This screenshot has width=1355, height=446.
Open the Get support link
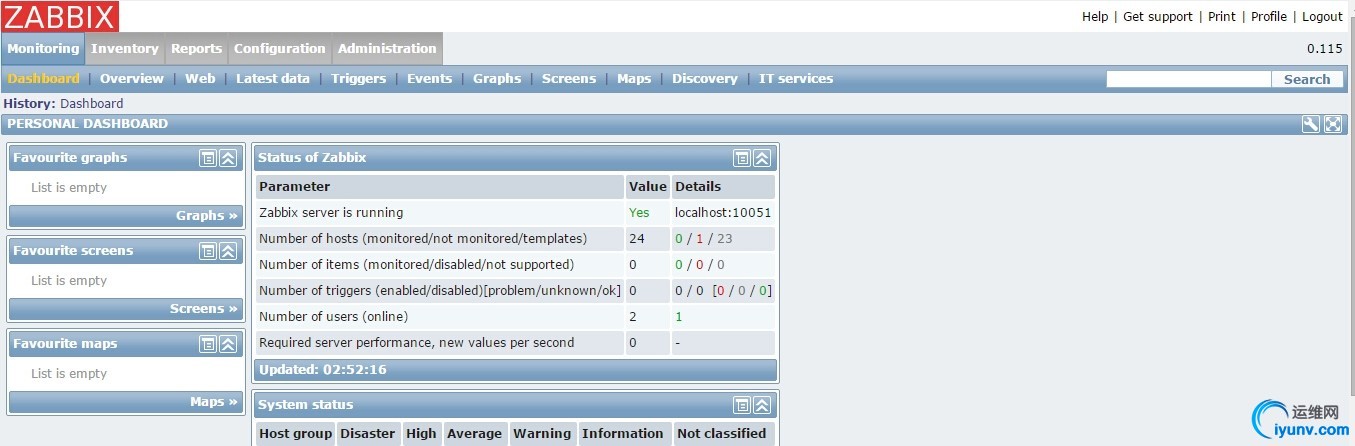(1158, 16)
